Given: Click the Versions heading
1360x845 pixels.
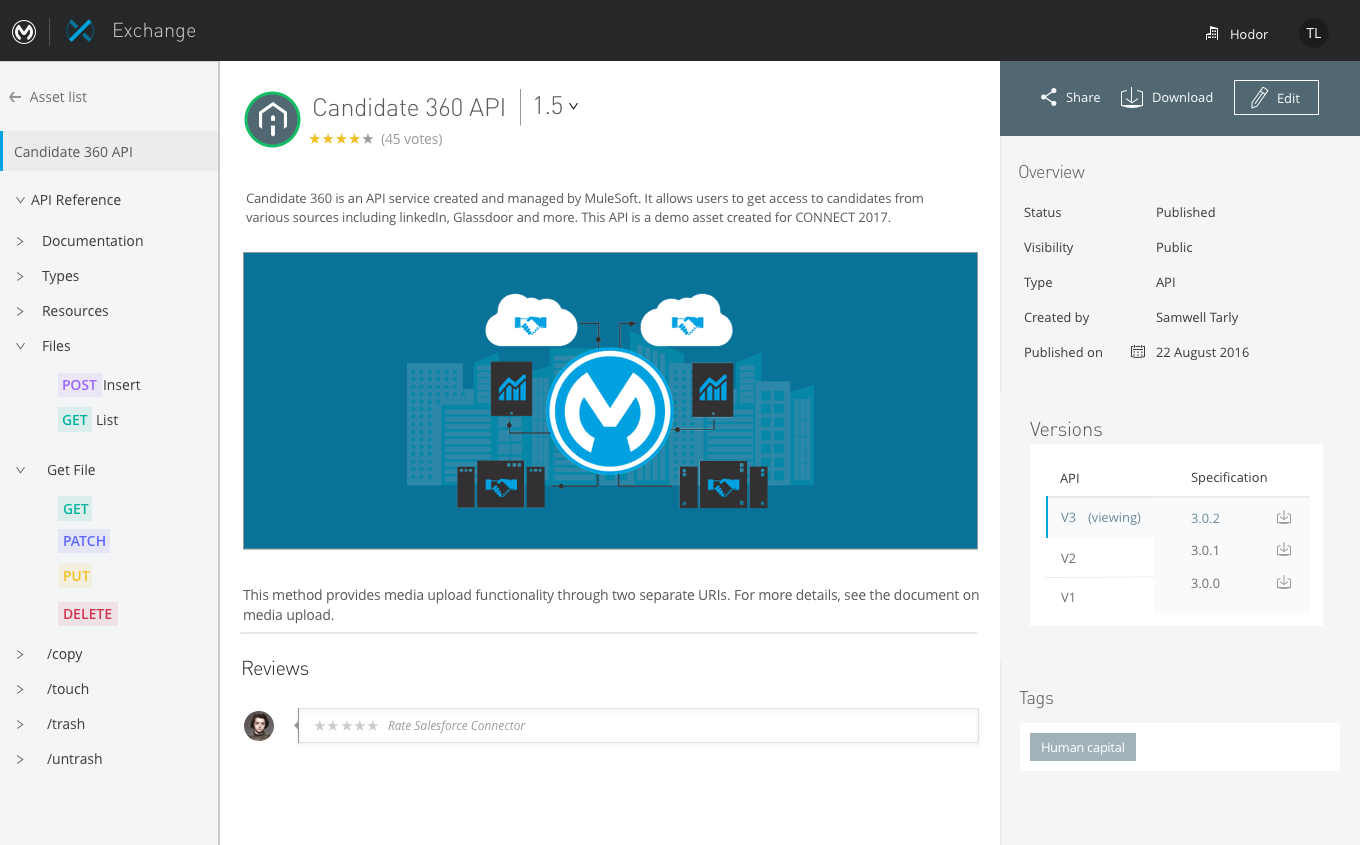Looking at the screenshot, I should (x=1066, y=429).
